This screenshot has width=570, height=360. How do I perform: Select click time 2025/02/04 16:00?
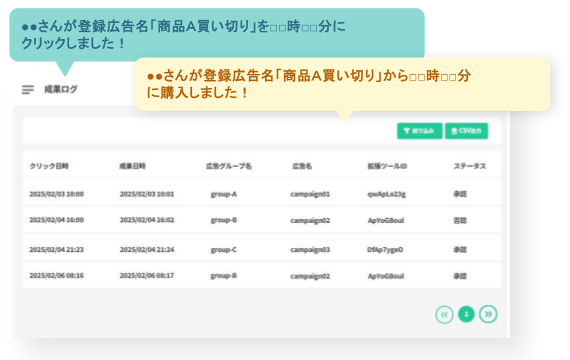pyautogui.click(x=57, y=220)
